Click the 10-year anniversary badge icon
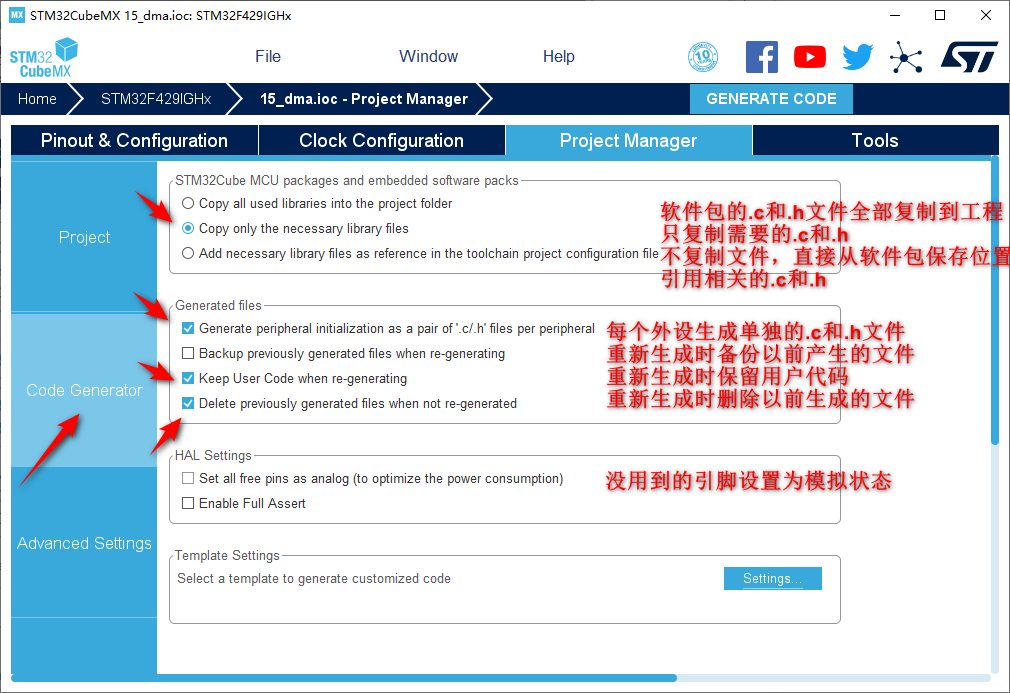 pos(704,57)
